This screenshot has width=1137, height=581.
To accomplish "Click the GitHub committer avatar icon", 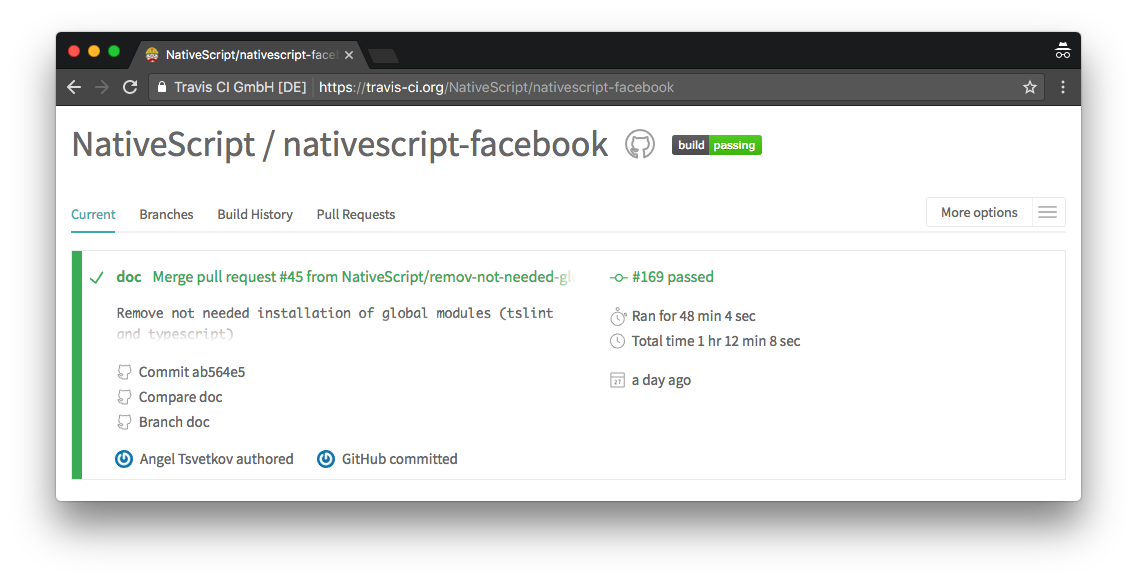I will (326, 459).
